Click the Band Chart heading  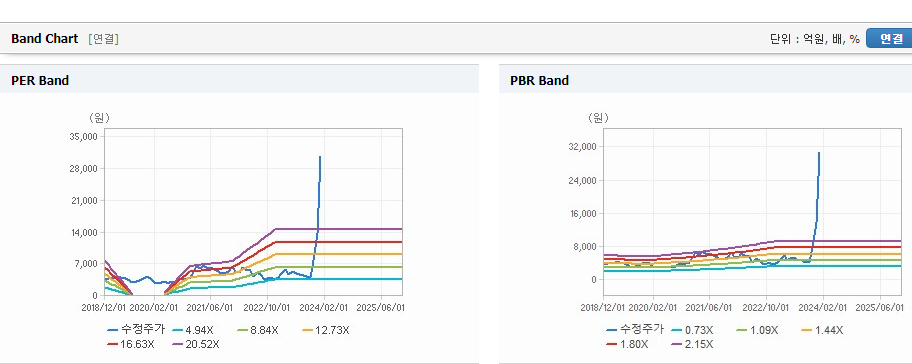44,39
